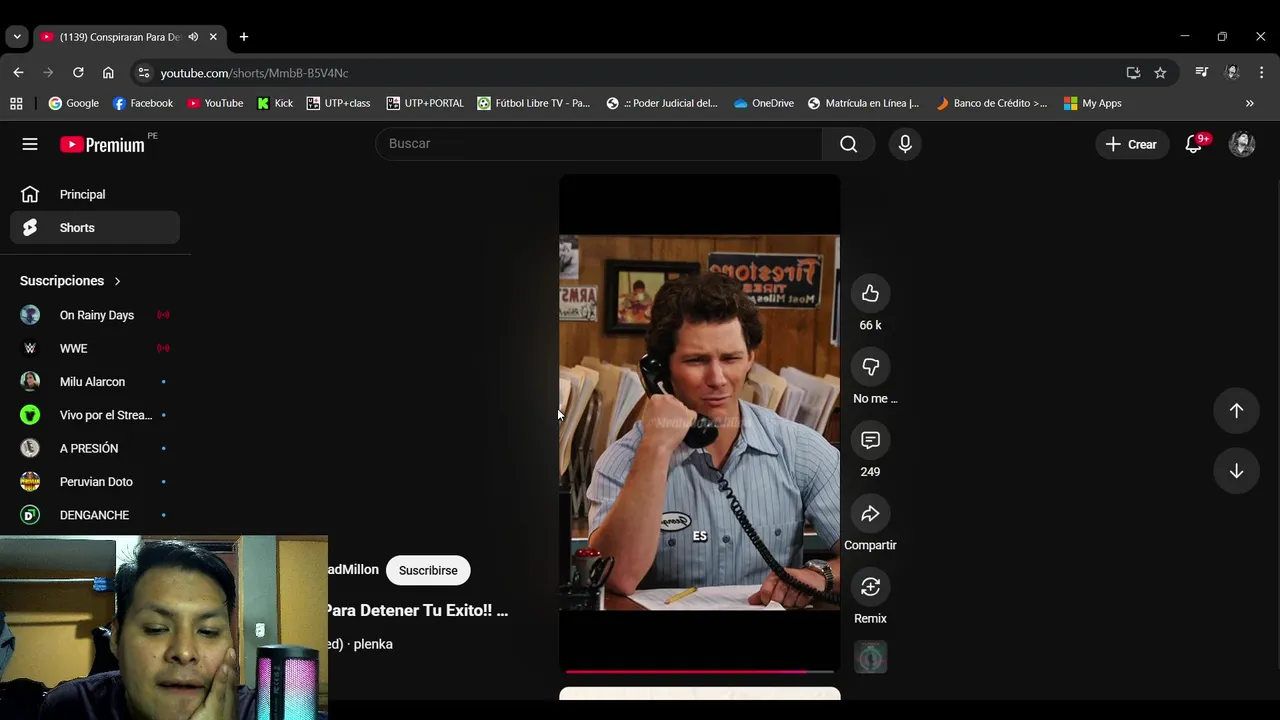View site information icon in address bar
The height and width of the screenshot is (720, 1280).
pyautogui.click(x=144, y=73)
